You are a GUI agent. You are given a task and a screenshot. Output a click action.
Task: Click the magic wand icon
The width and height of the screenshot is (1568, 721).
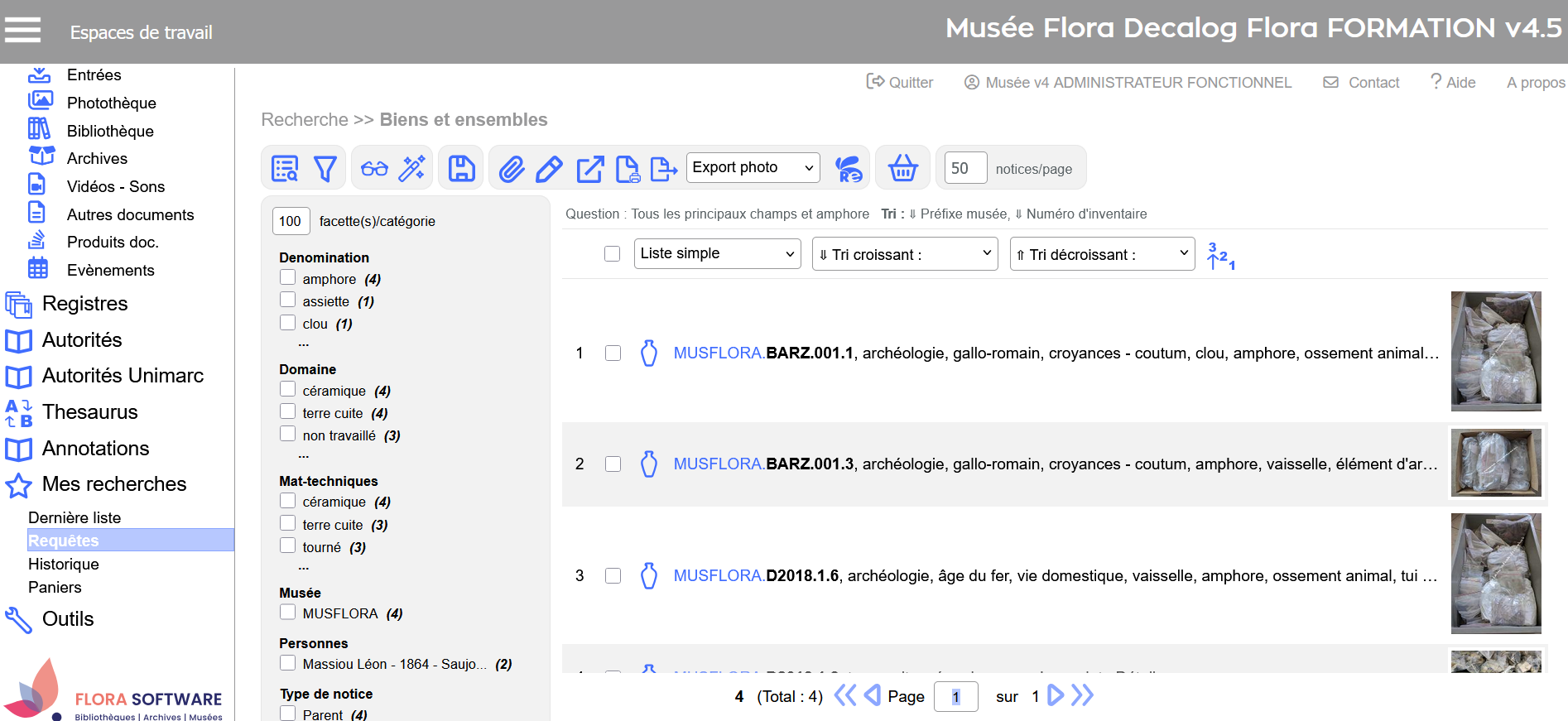point(411,169)
